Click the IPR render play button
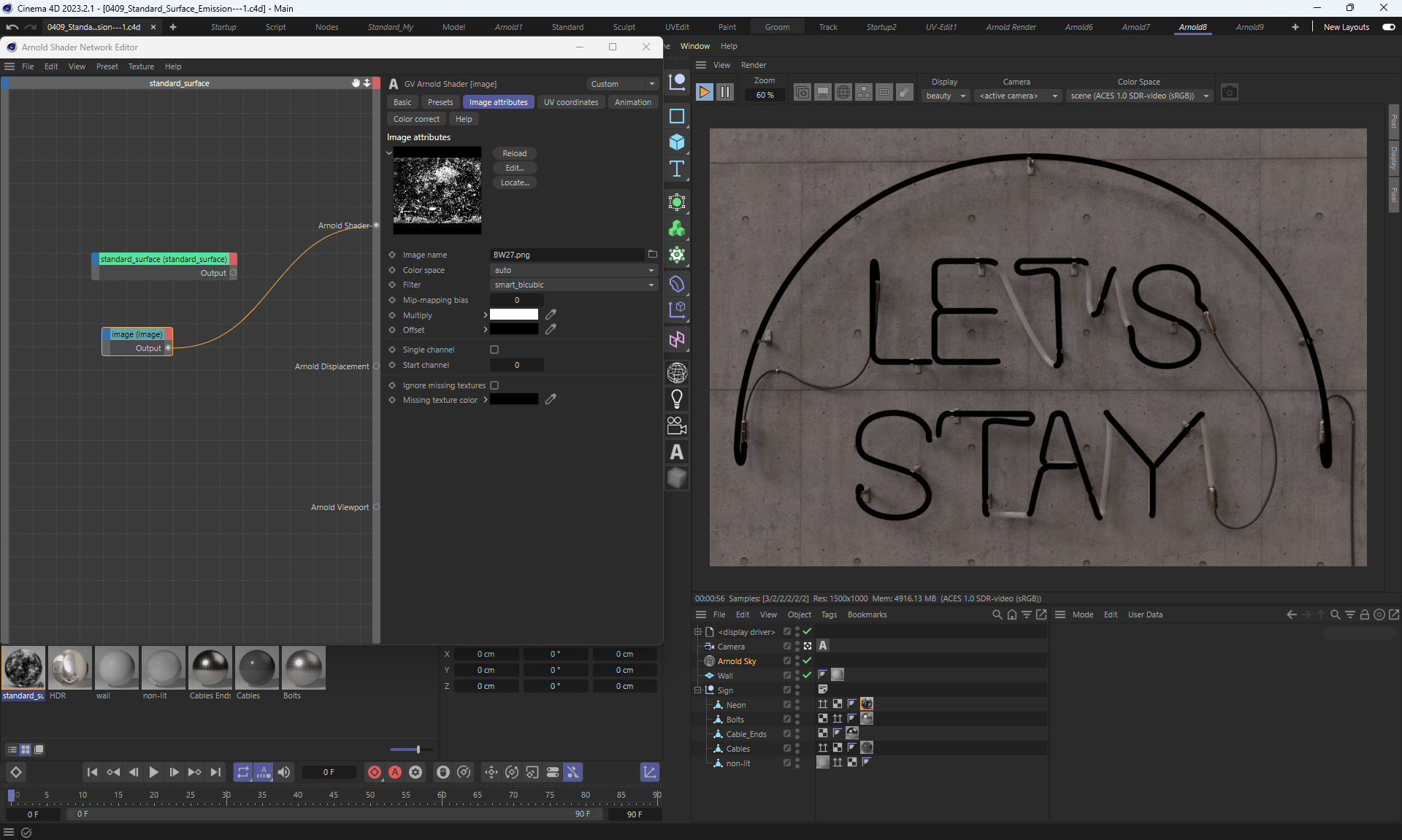 [x=704, y=93]
